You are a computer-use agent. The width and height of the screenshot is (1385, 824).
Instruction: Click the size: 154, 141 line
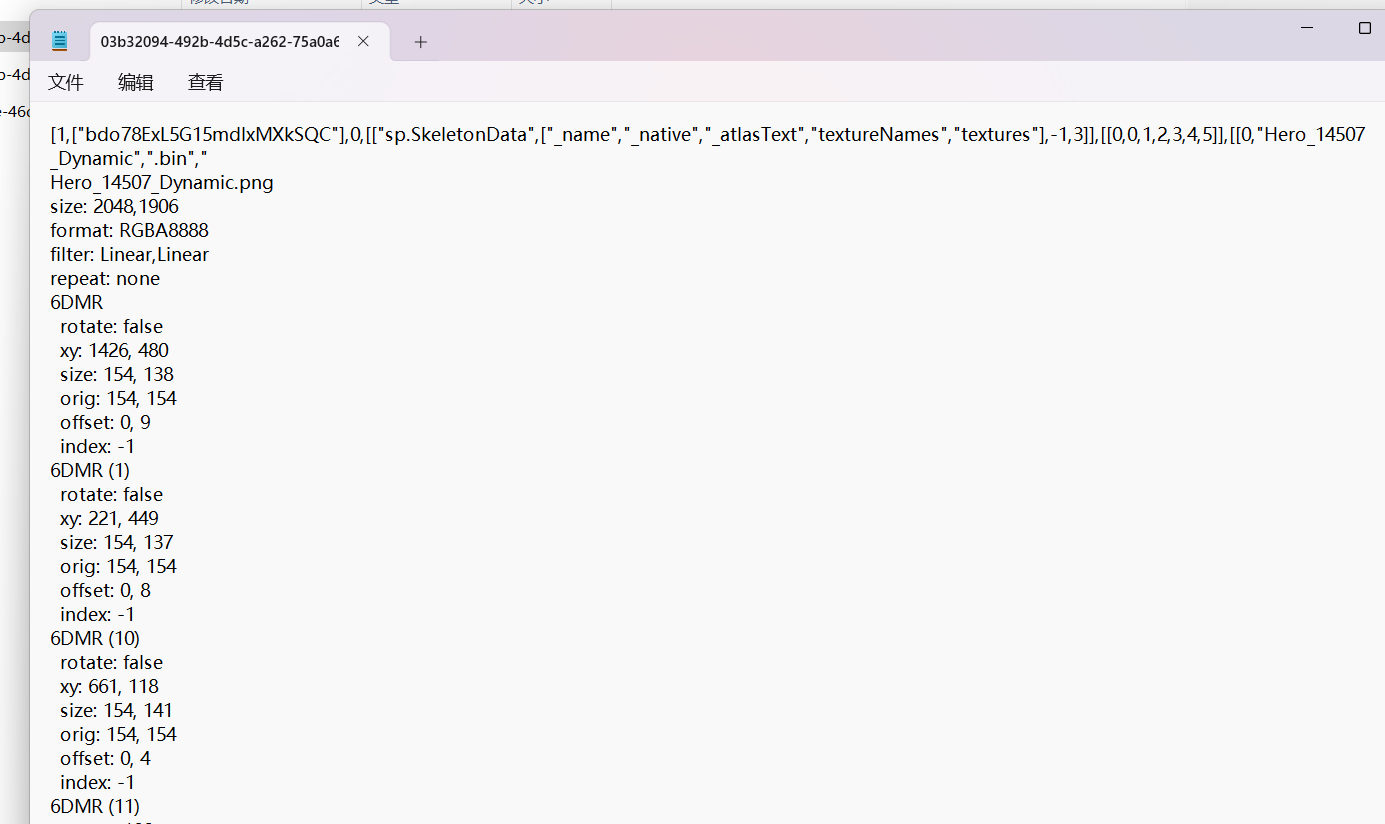[116, 710]
